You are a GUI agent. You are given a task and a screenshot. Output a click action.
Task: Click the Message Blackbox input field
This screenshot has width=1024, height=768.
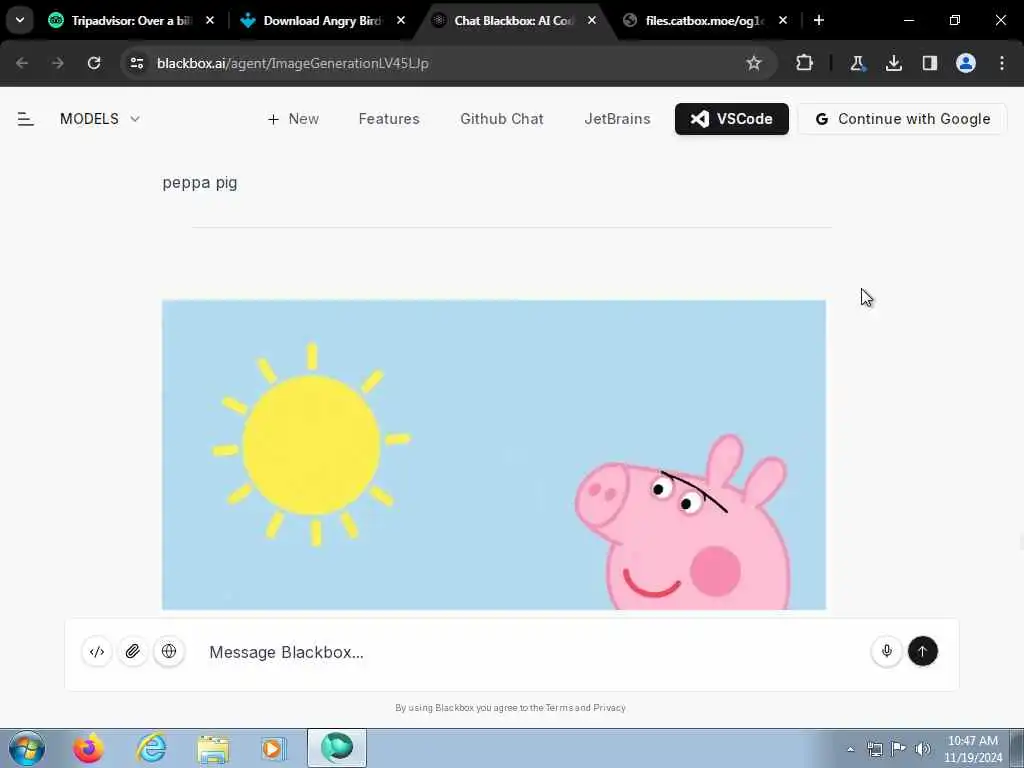[x=532, y=652]
